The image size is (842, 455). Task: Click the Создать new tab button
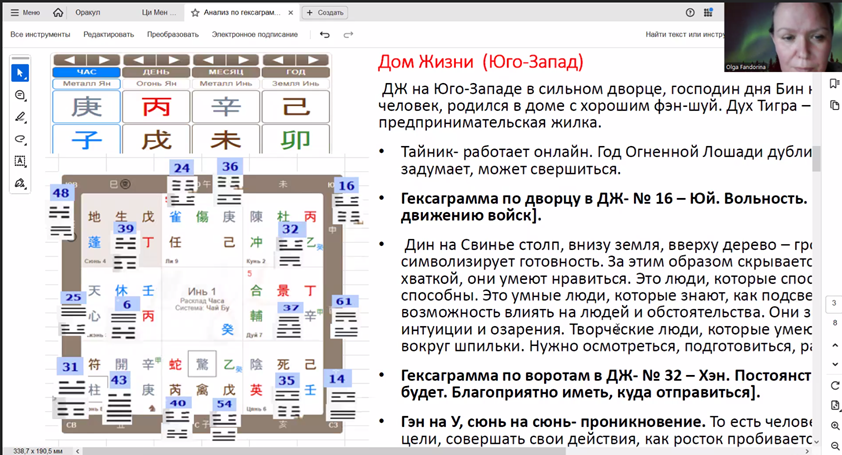tap(325, 13)
